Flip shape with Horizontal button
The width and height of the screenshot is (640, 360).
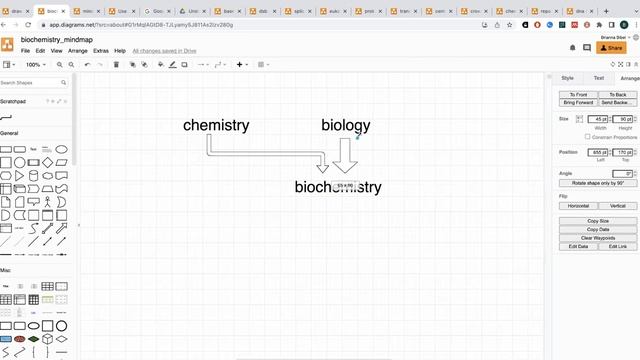coord(578,206)
